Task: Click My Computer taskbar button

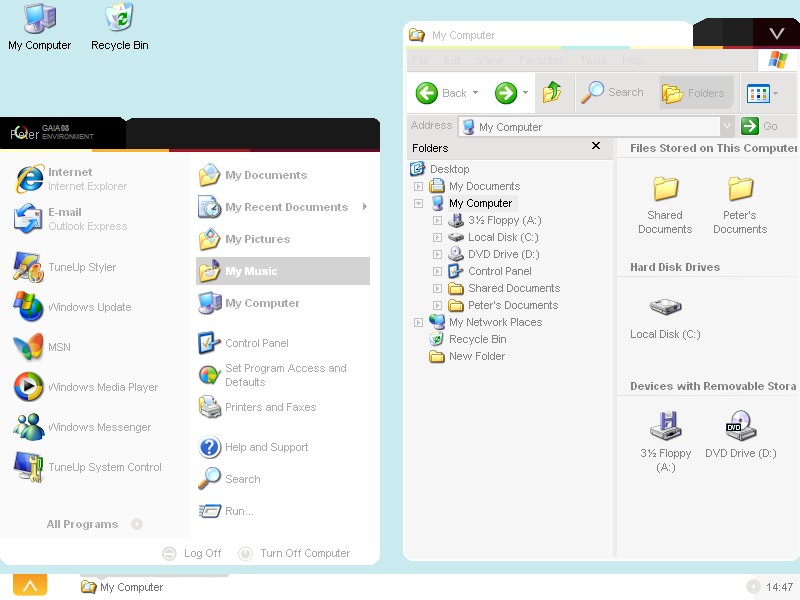Action: pyautogui.click(x=122, y=587)
